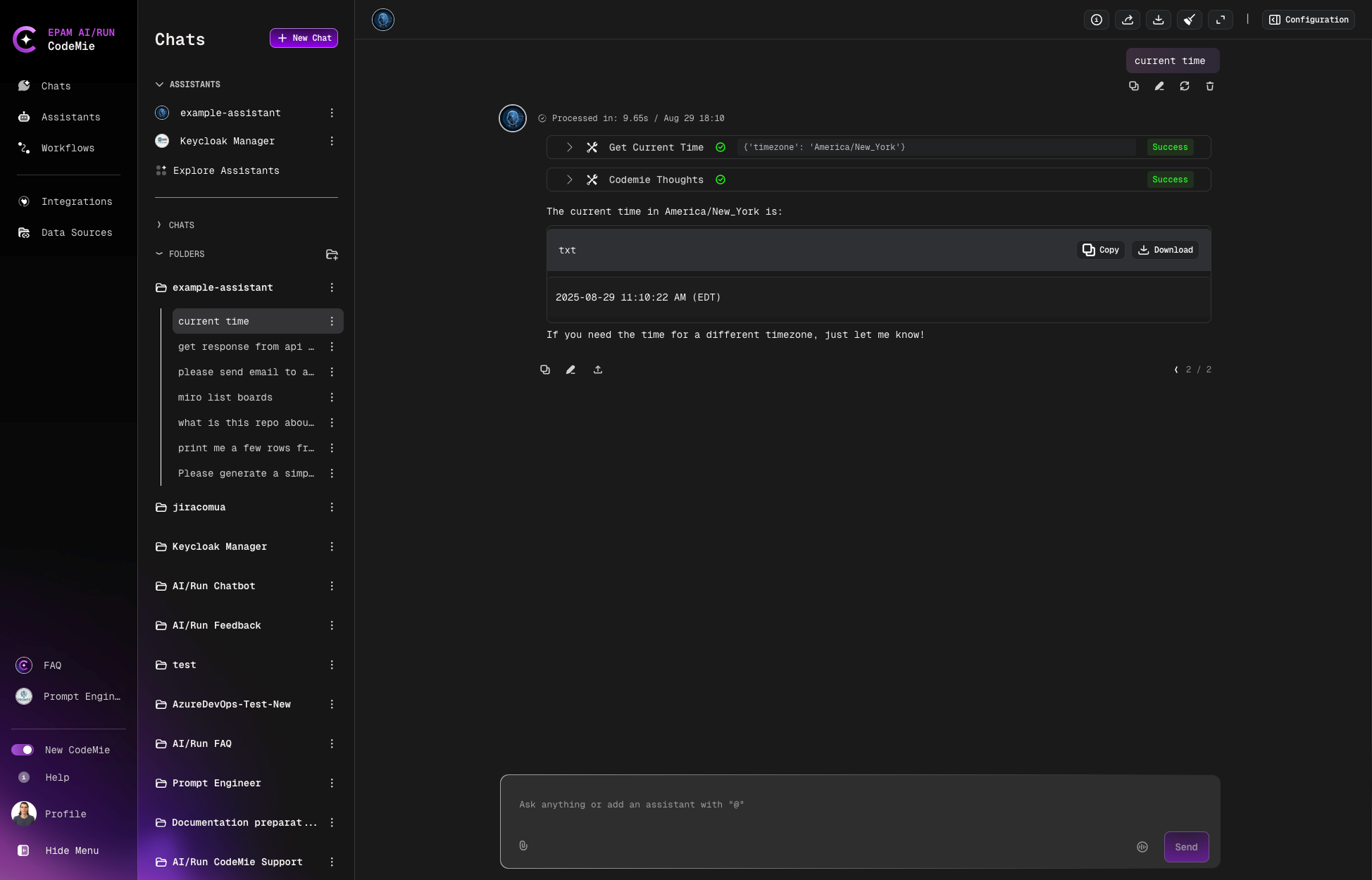Open the jiracomua folder
This screenshot has width=1372, height=880.
tap(199, 507)
